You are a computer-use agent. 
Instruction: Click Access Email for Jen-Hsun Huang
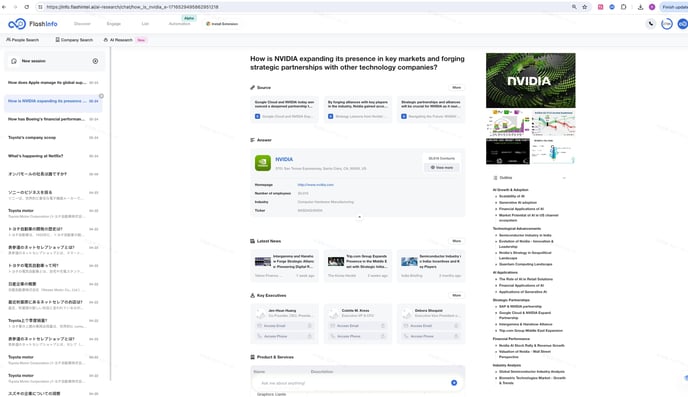(x=284, y=326)
